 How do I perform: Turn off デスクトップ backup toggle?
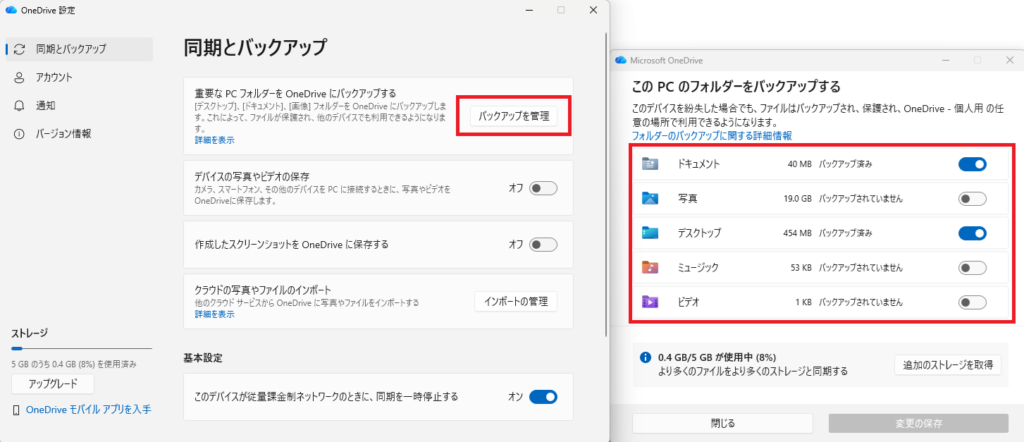(x=972, y=233)
